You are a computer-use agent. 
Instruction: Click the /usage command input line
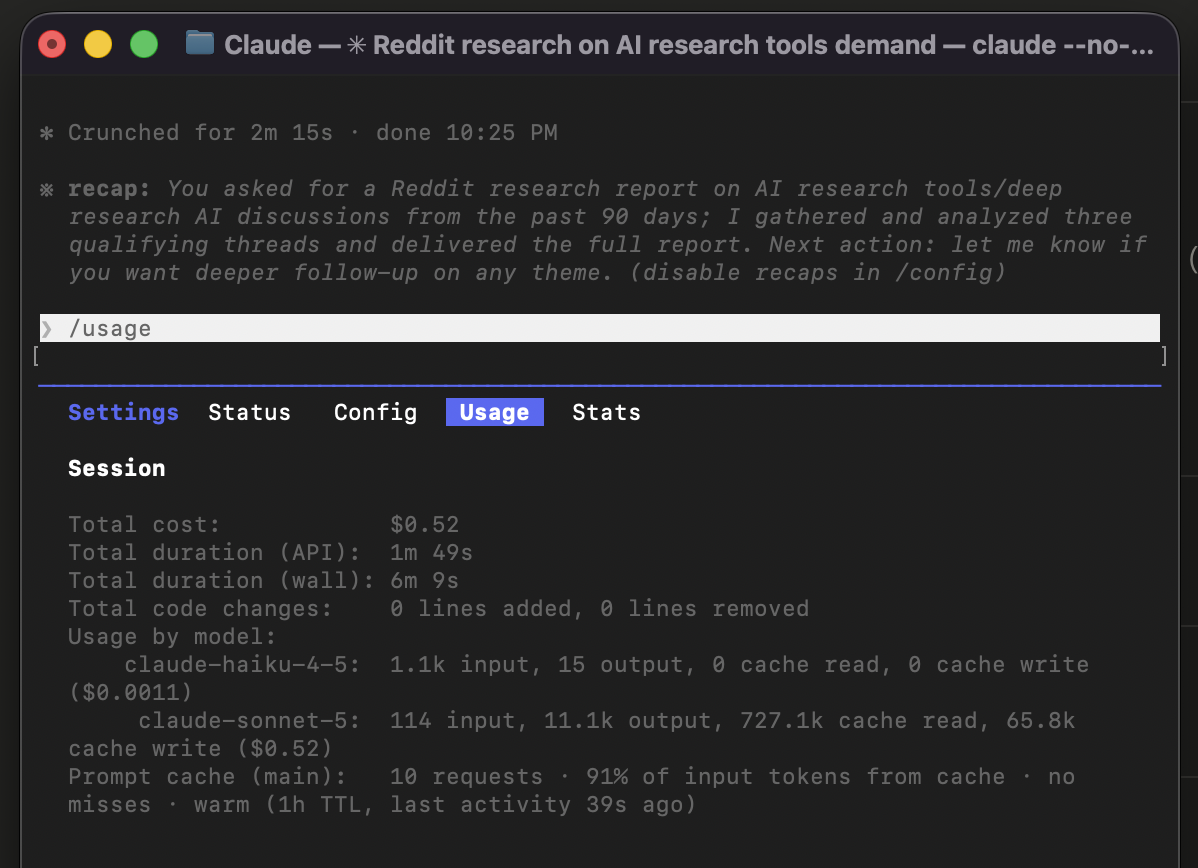600,329
